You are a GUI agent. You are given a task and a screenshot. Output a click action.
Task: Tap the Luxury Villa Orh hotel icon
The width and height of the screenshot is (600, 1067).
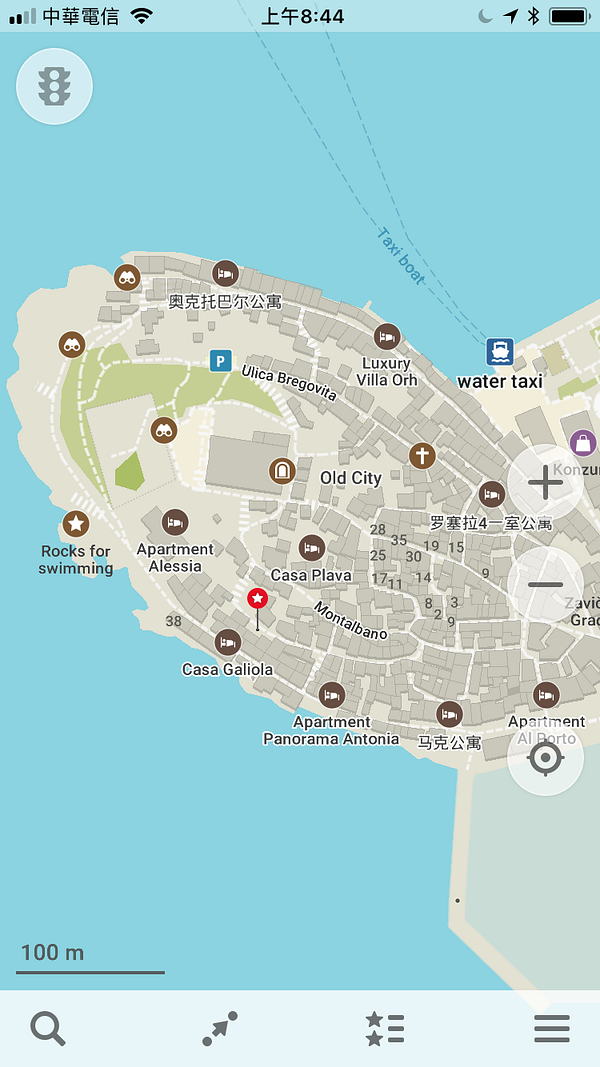(387, 336)
